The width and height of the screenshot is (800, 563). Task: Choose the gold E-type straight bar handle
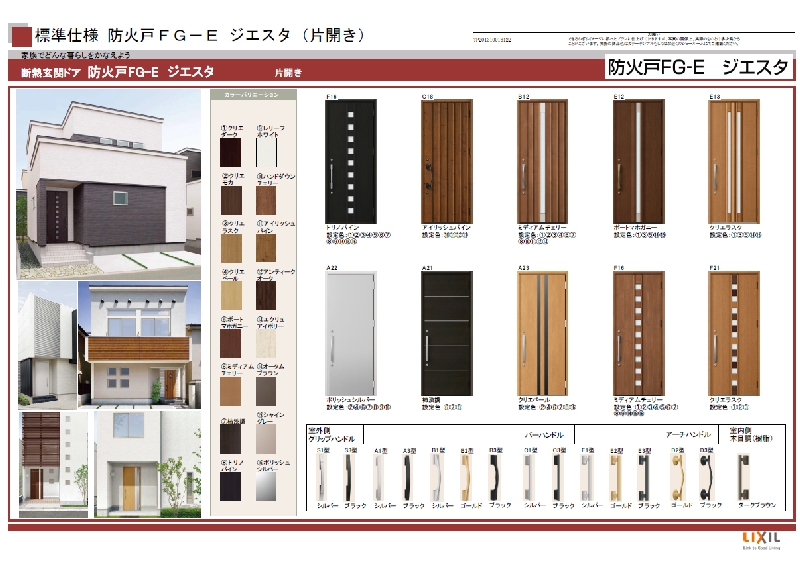coord(616,478)
